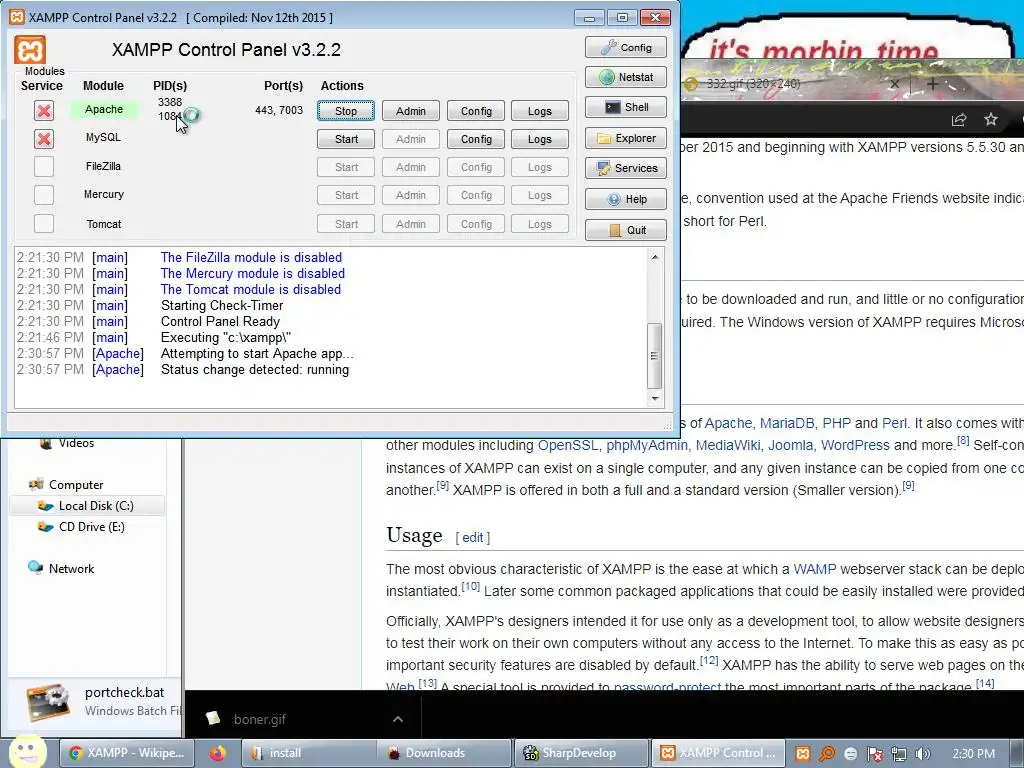Select Computer in the navigation pane
1024x768 pixels.
(x=66, y=485)
